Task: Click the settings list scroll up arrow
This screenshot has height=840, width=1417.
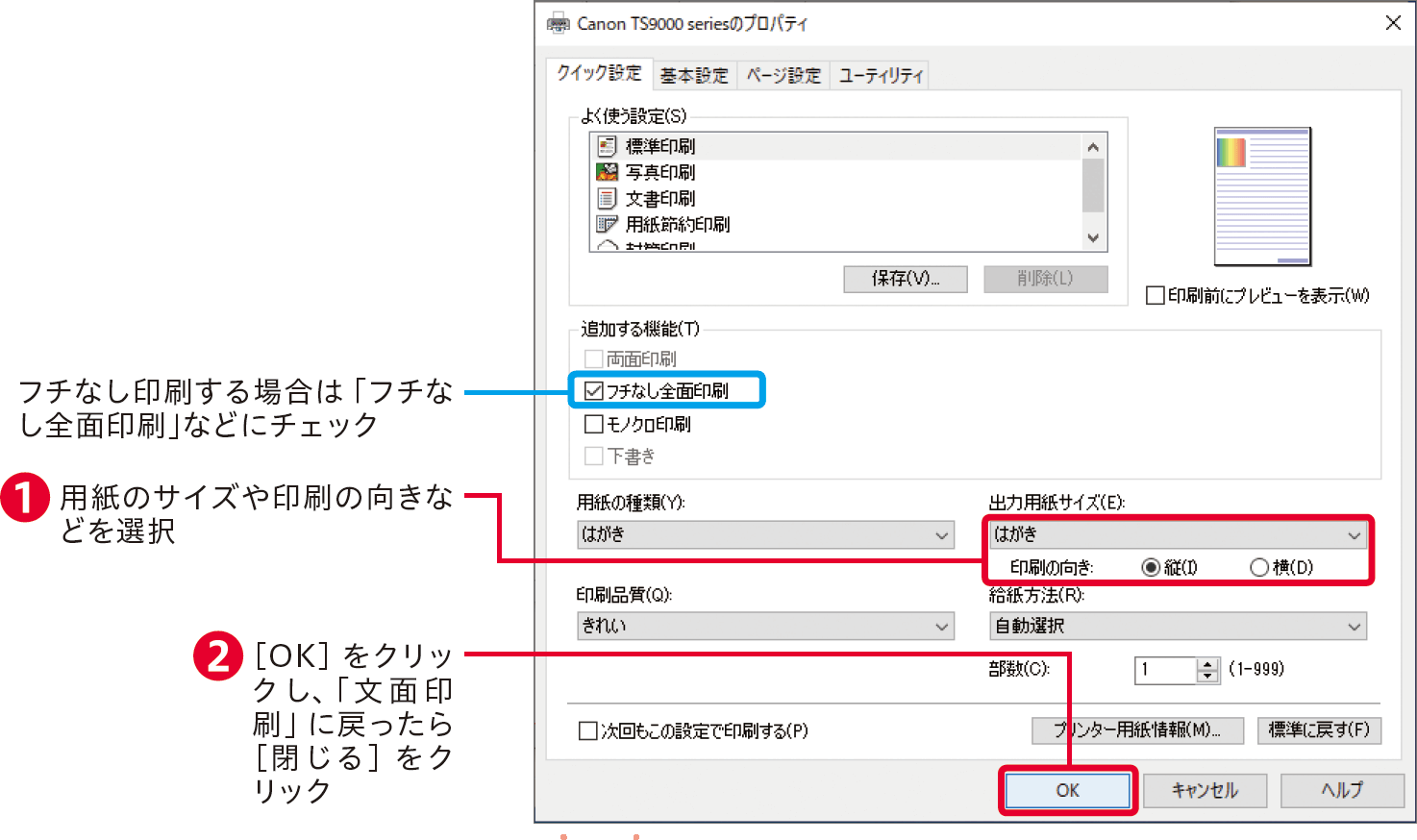Action: click(x=1093, y=146)
